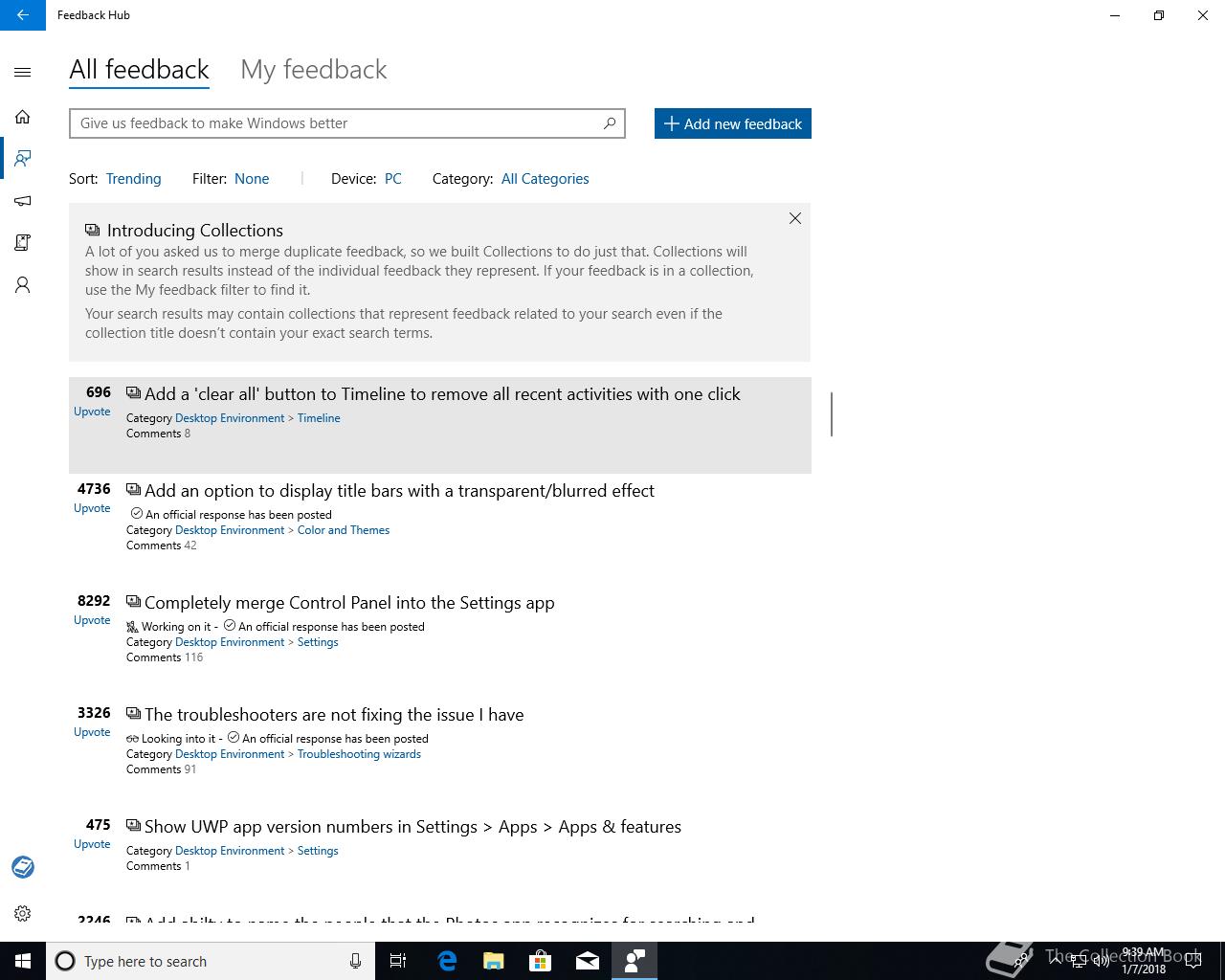
Task: Open the Profile person icon in sidebar
Action: point(23,285)
